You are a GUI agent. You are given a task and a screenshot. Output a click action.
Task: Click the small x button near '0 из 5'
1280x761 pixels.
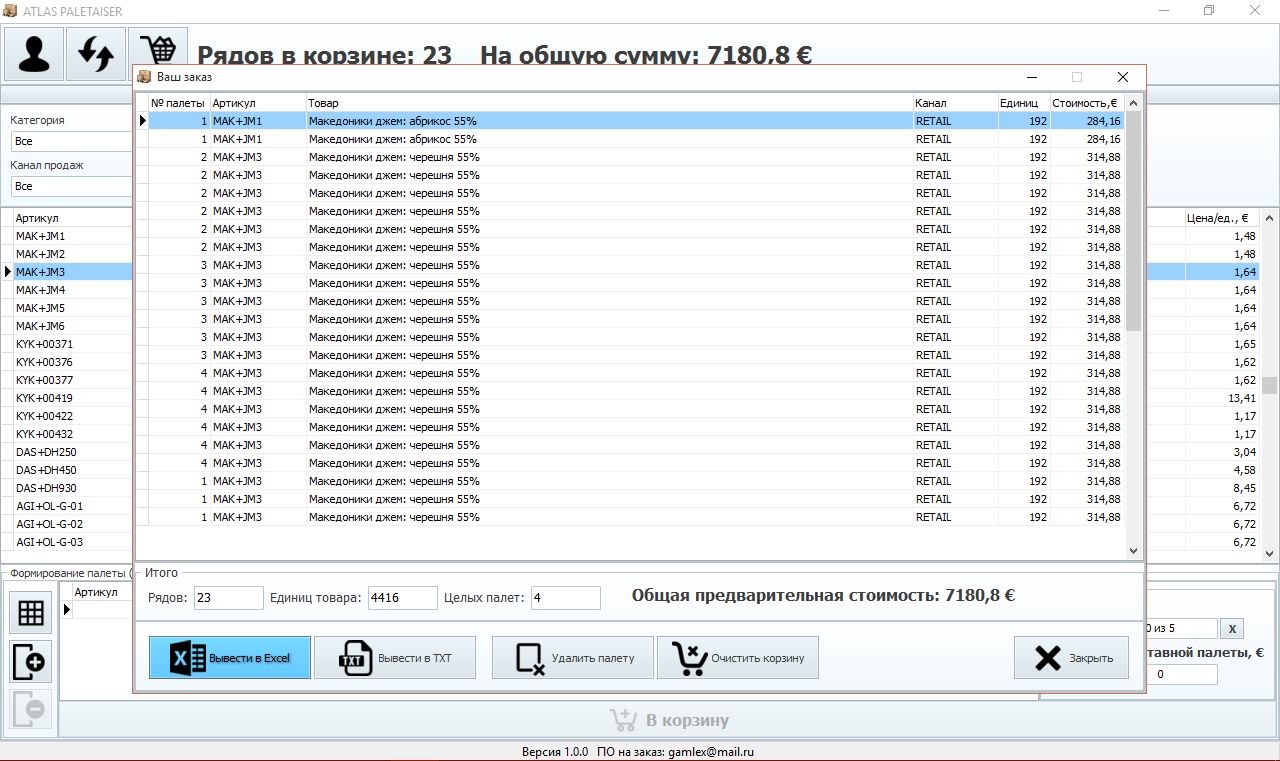tap(1233, 628)
